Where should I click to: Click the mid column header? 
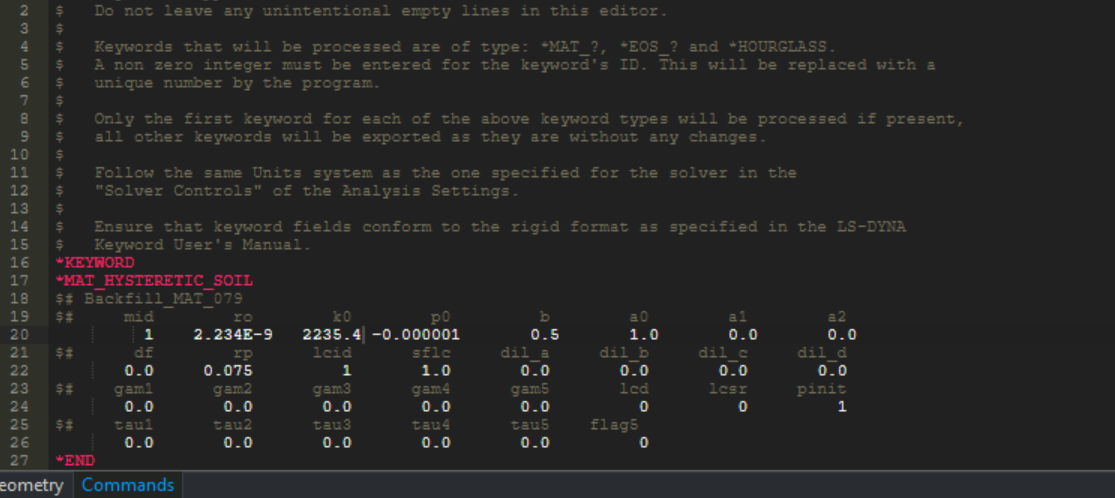pyautogui.click(x=139, y=317)
